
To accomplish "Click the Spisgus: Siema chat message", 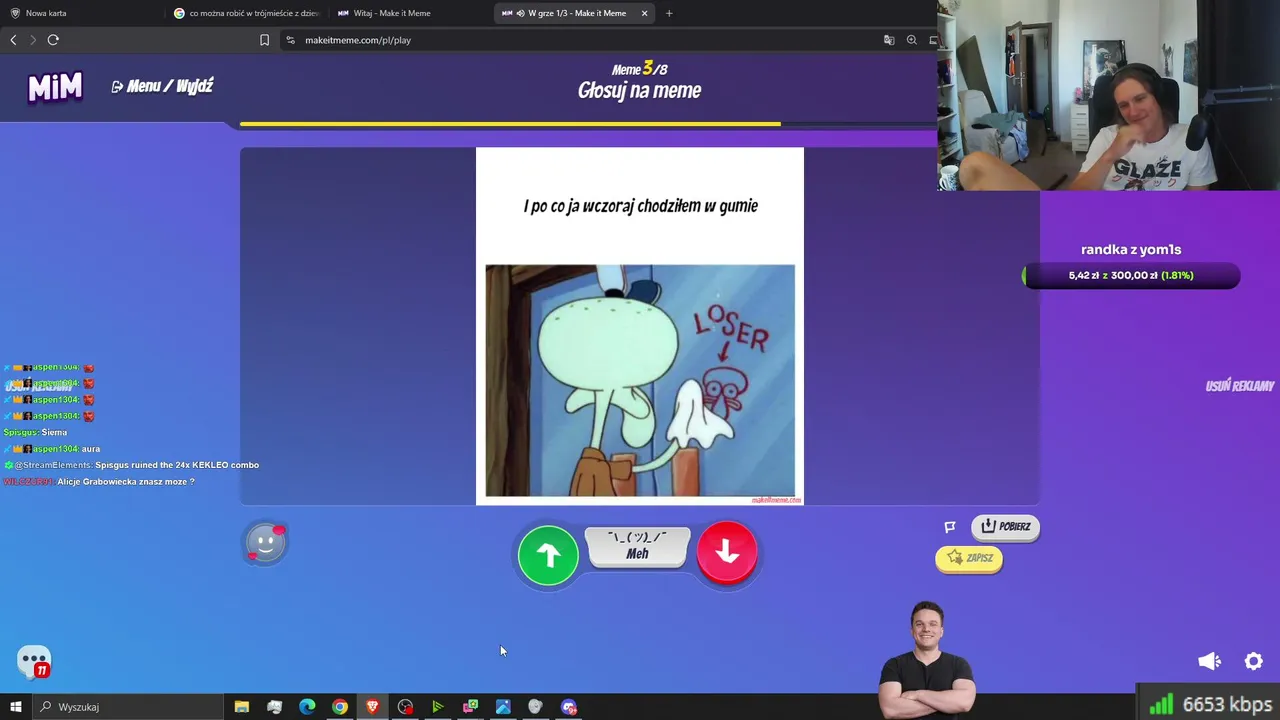I will (35, 432).
